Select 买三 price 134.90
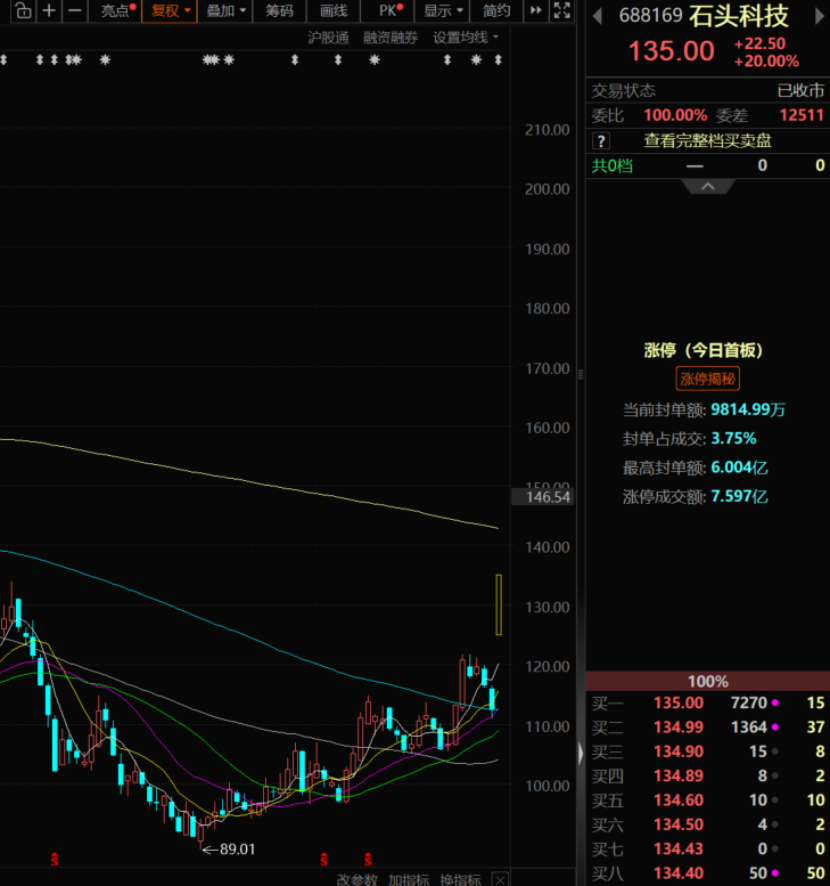The image size is (830, 886). click(679, 752)
